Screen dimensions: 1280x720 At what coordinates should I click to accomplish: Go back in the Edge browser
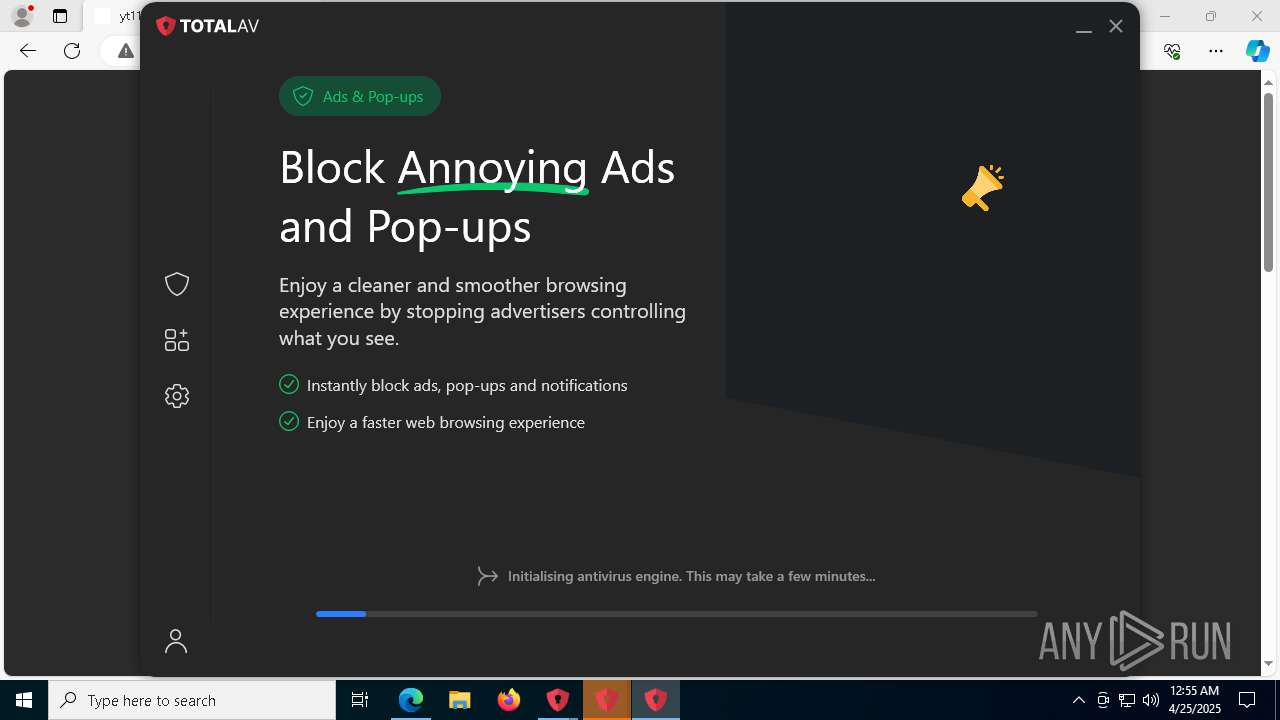click(x=28, y=51)
